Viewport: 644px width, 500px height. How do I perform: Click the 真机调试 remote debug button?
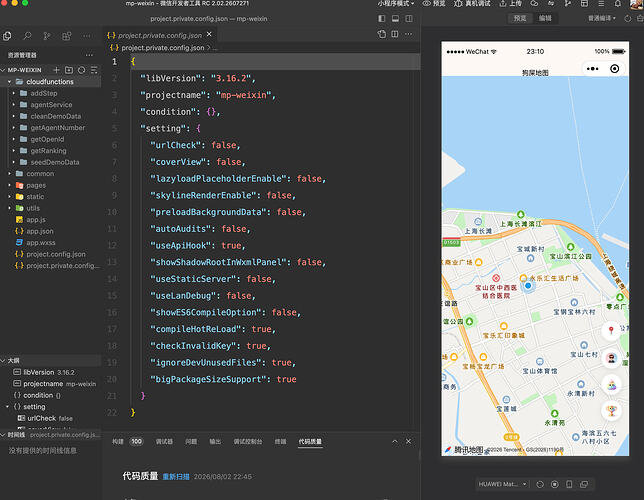point(472,3)
